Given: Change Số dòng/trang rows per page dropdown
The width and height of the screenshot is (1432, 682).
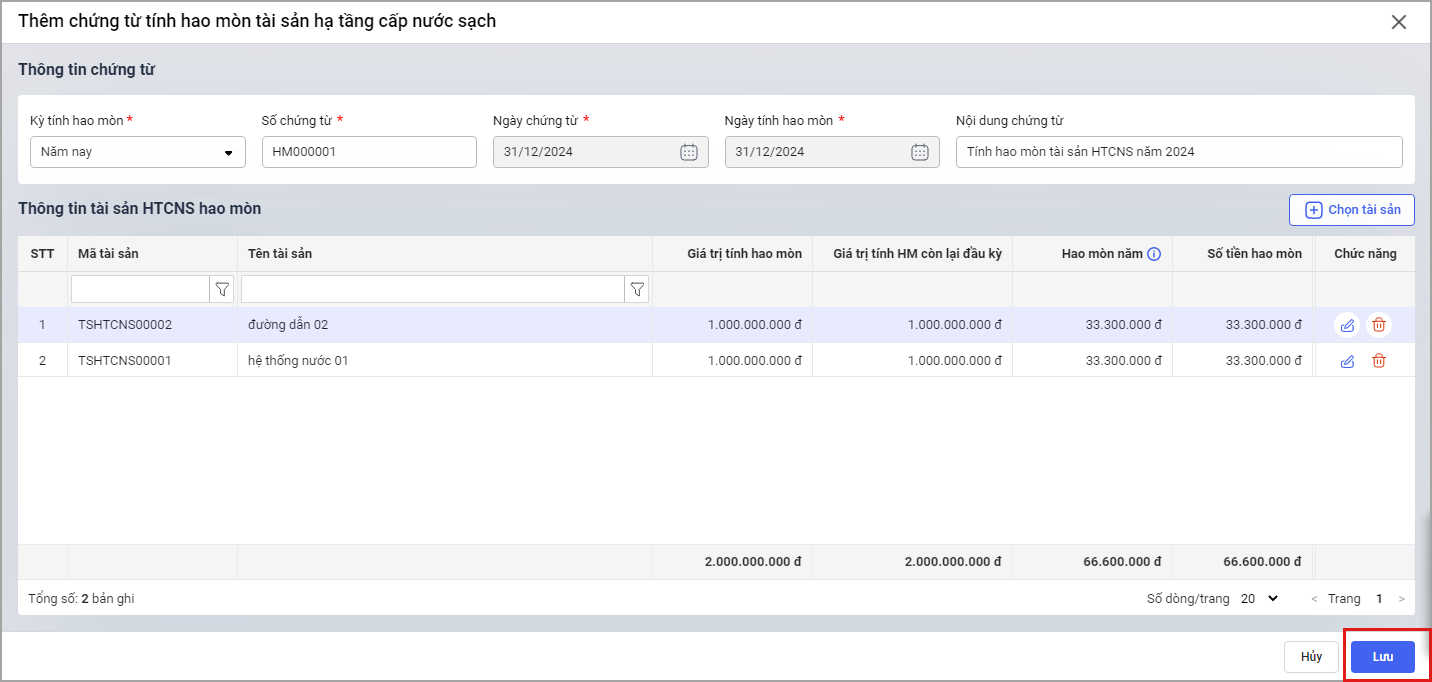Looking at the screenshot, I should [1260, 599].
